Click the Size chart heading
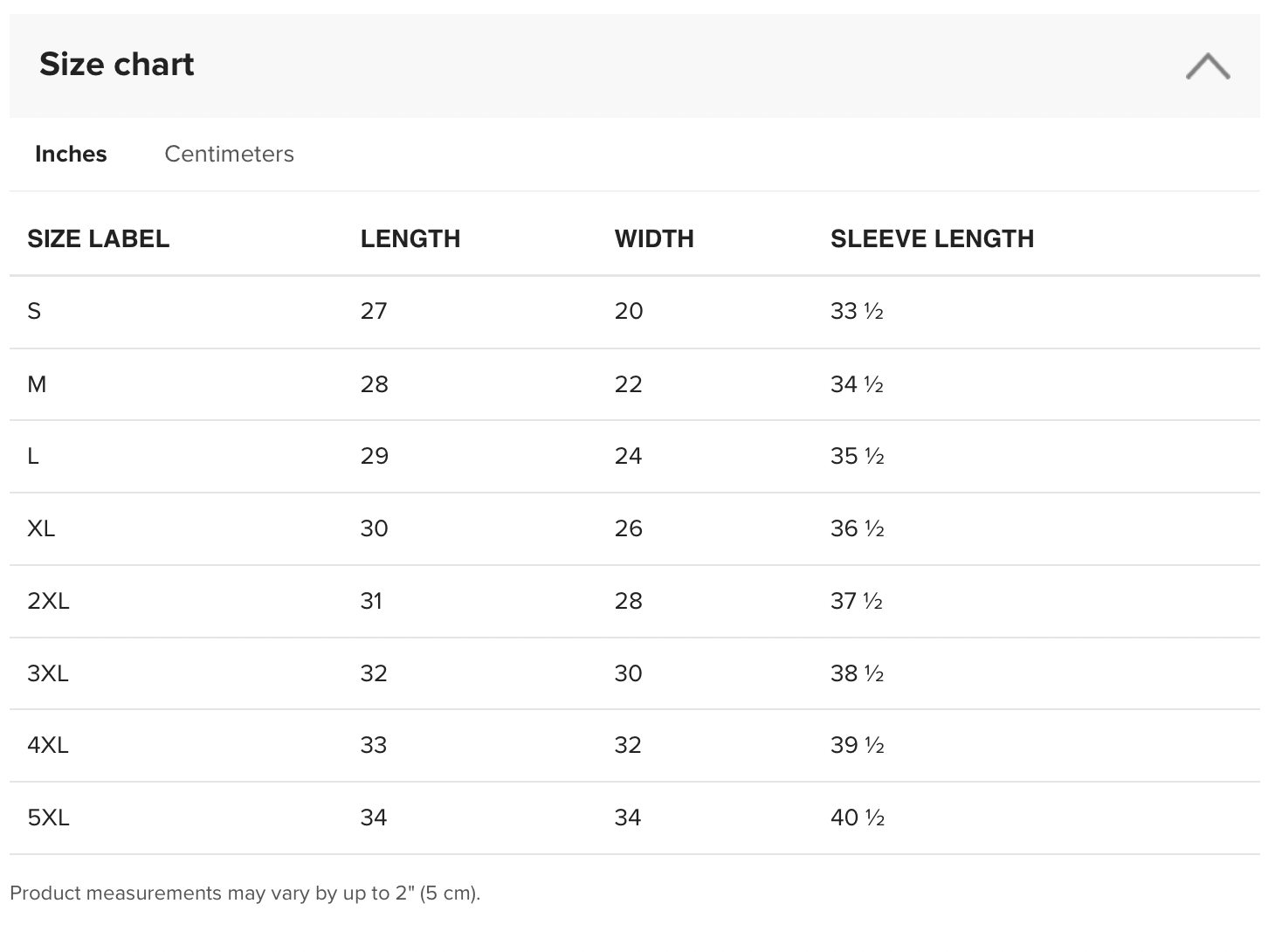Image resolution: width=1275 pixels, height=952 pixels. [x=117, y=65]
